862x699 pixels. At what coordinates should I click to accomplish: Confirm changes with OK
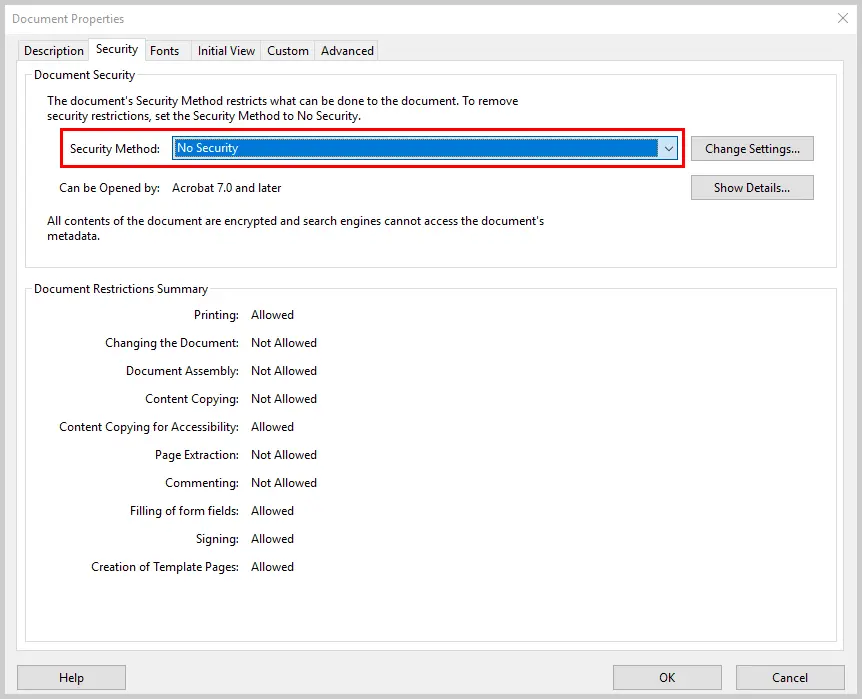666,677
